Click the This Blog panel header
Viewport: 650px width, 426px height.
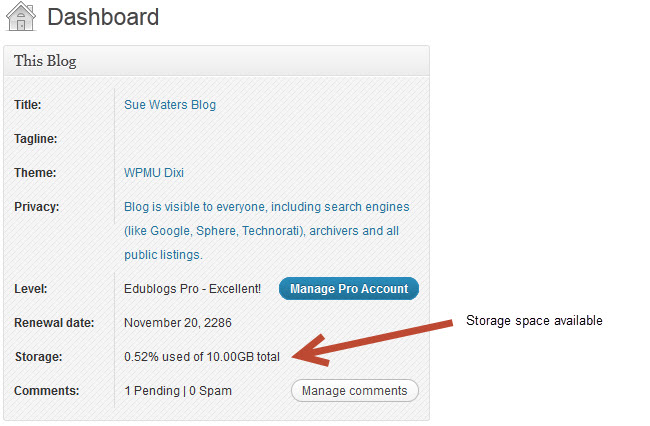216,61
